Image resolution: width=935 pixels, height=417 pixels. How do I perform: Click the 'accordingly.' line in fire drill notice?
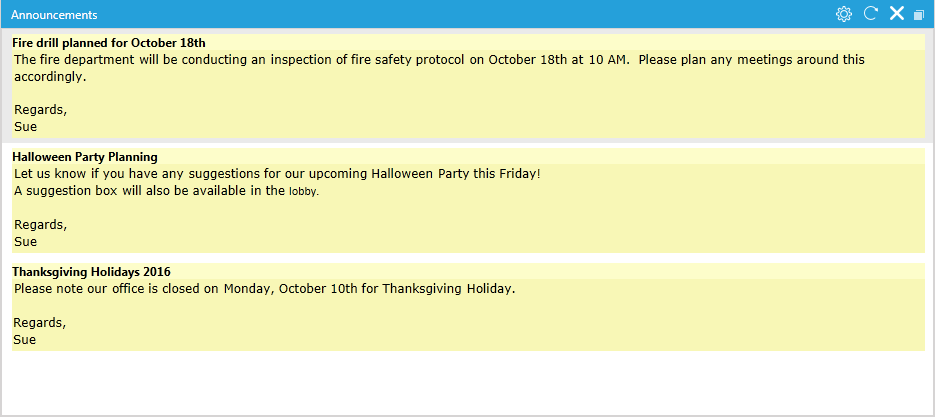click(x=51, y=77)
